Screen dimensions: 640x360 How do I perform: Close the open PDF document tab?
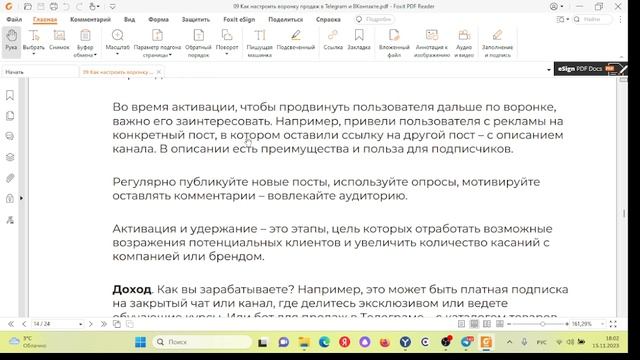click(159, 72)
